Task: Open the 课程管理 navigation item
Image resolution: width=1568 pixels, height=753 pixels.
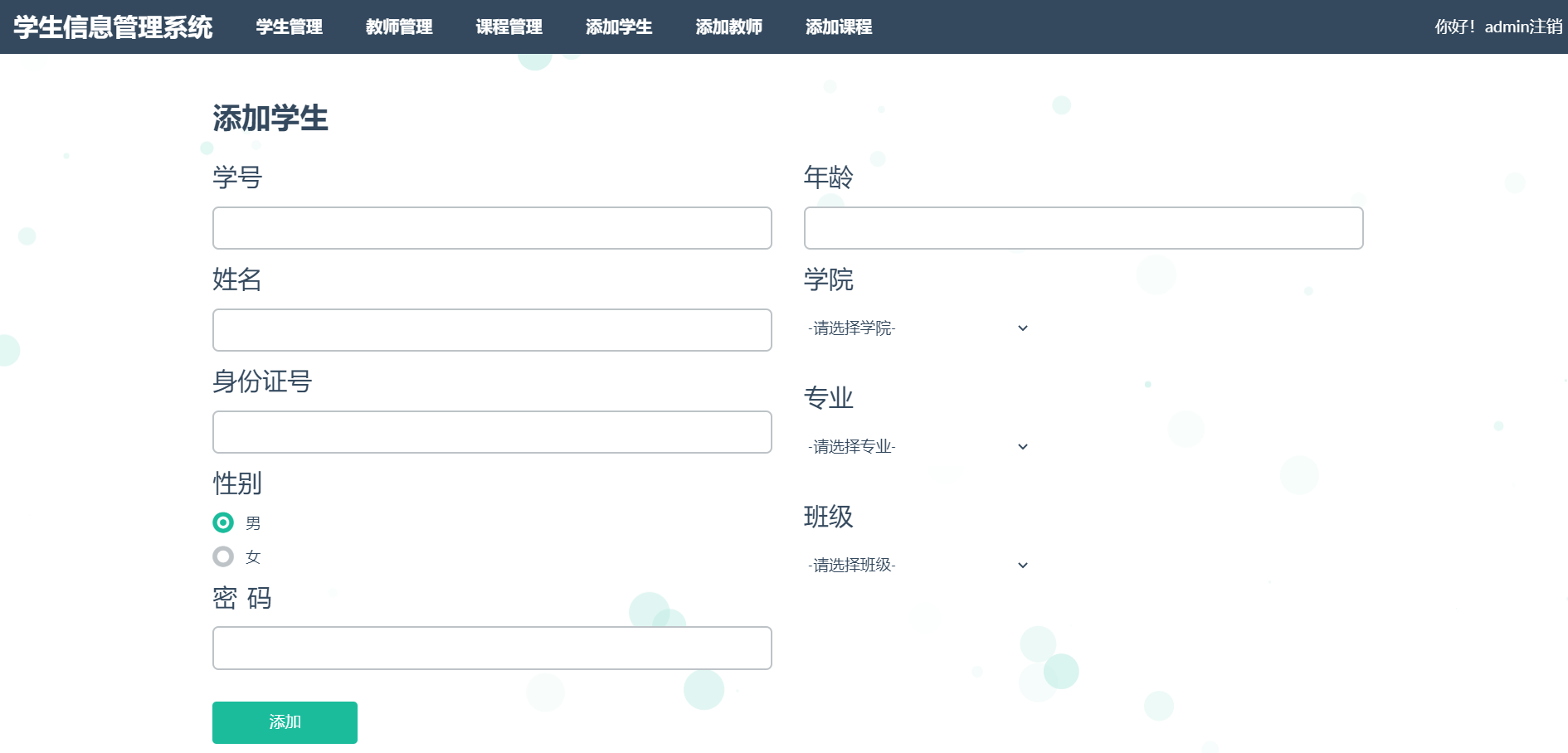Action: point(509,27)
